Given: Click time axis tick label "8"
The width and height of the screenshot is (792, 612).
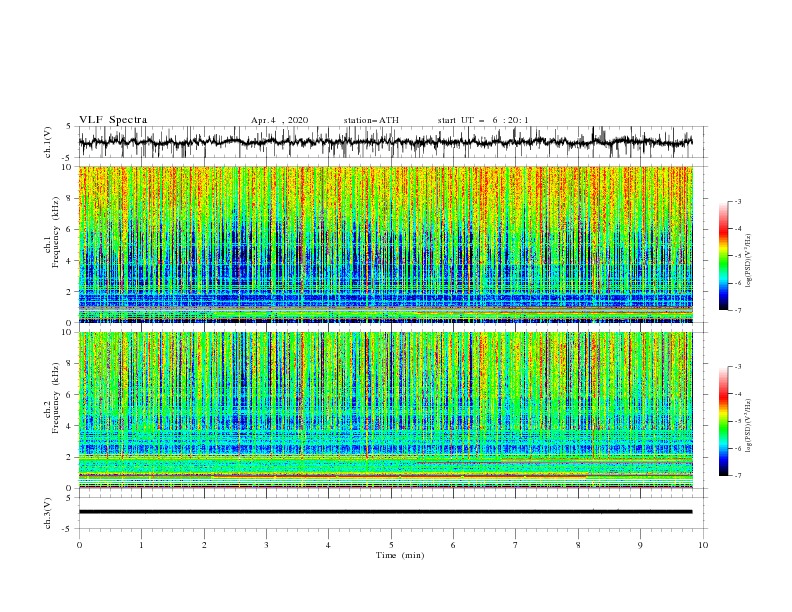Looking at the screenshot, I should pos(578,545).
